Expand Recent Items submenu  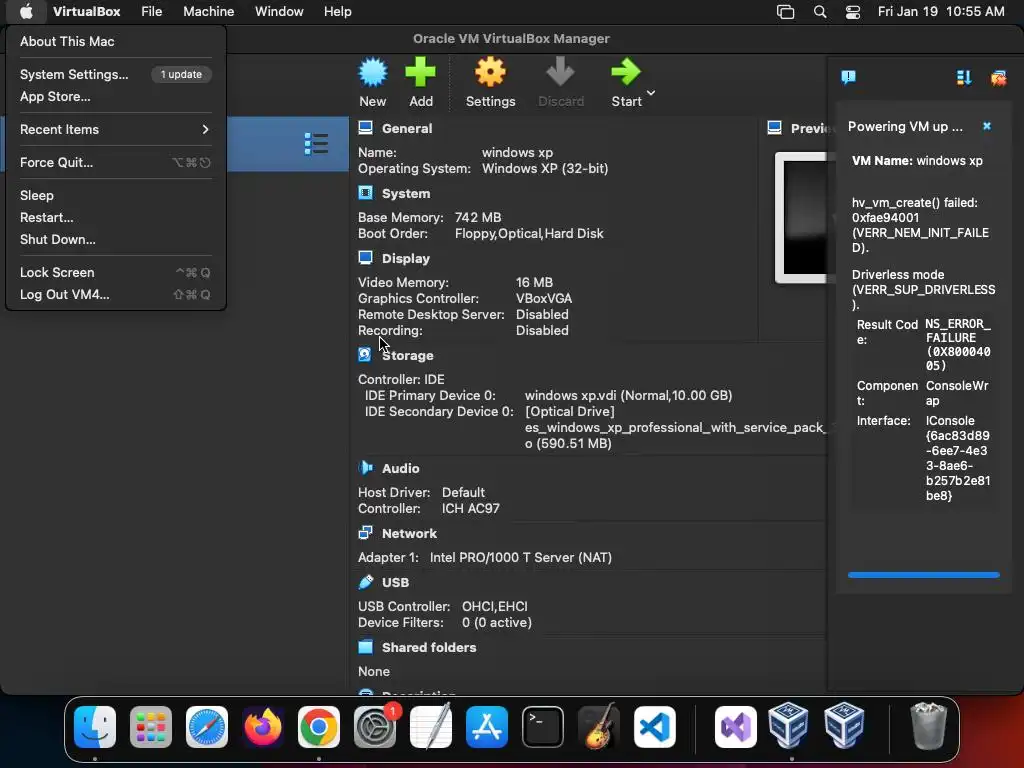(116, 129)
